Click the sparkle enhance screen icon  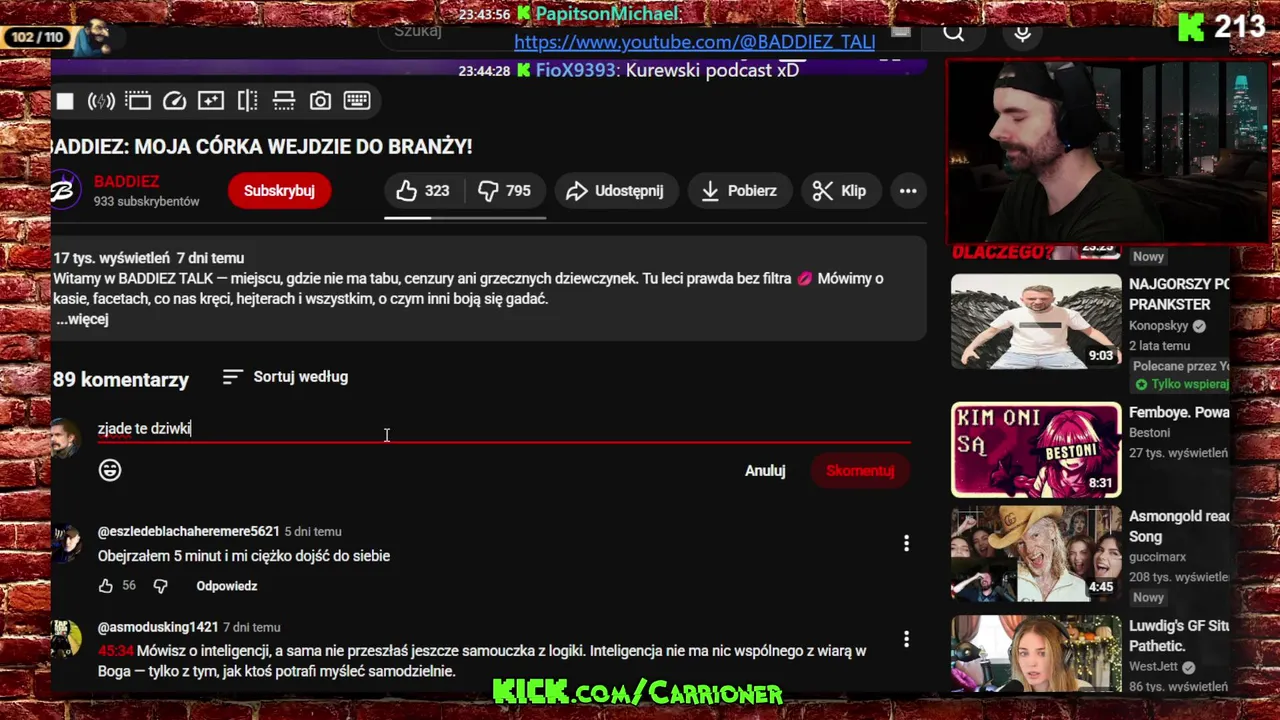click(x=211, y=101)
